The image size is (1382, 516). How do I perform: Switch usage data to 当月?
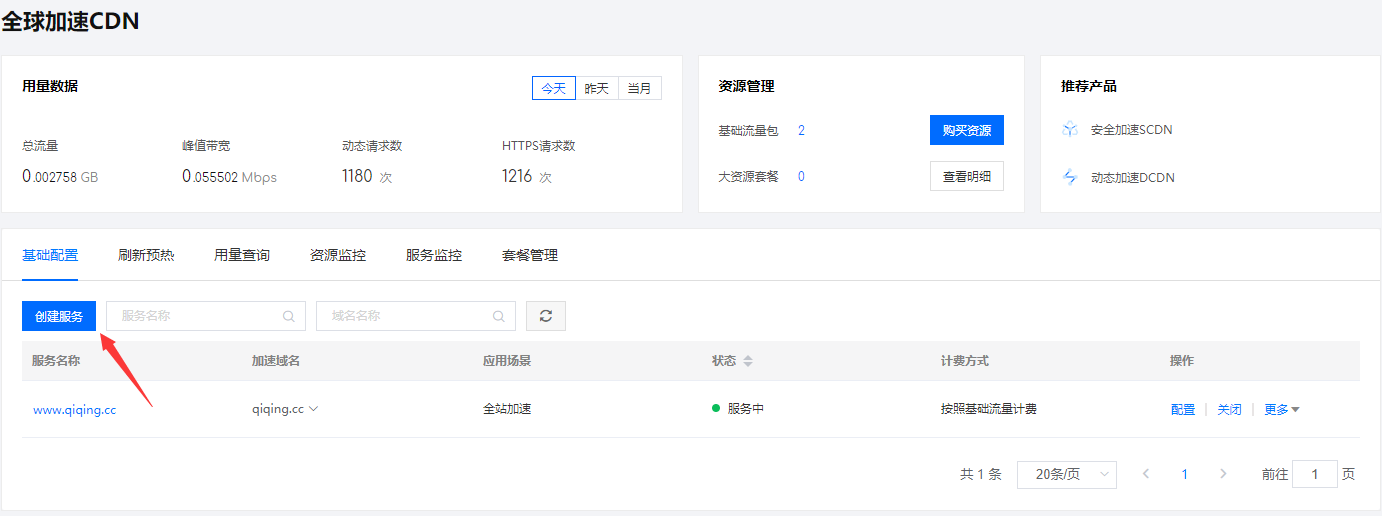[x=639, y=88]
